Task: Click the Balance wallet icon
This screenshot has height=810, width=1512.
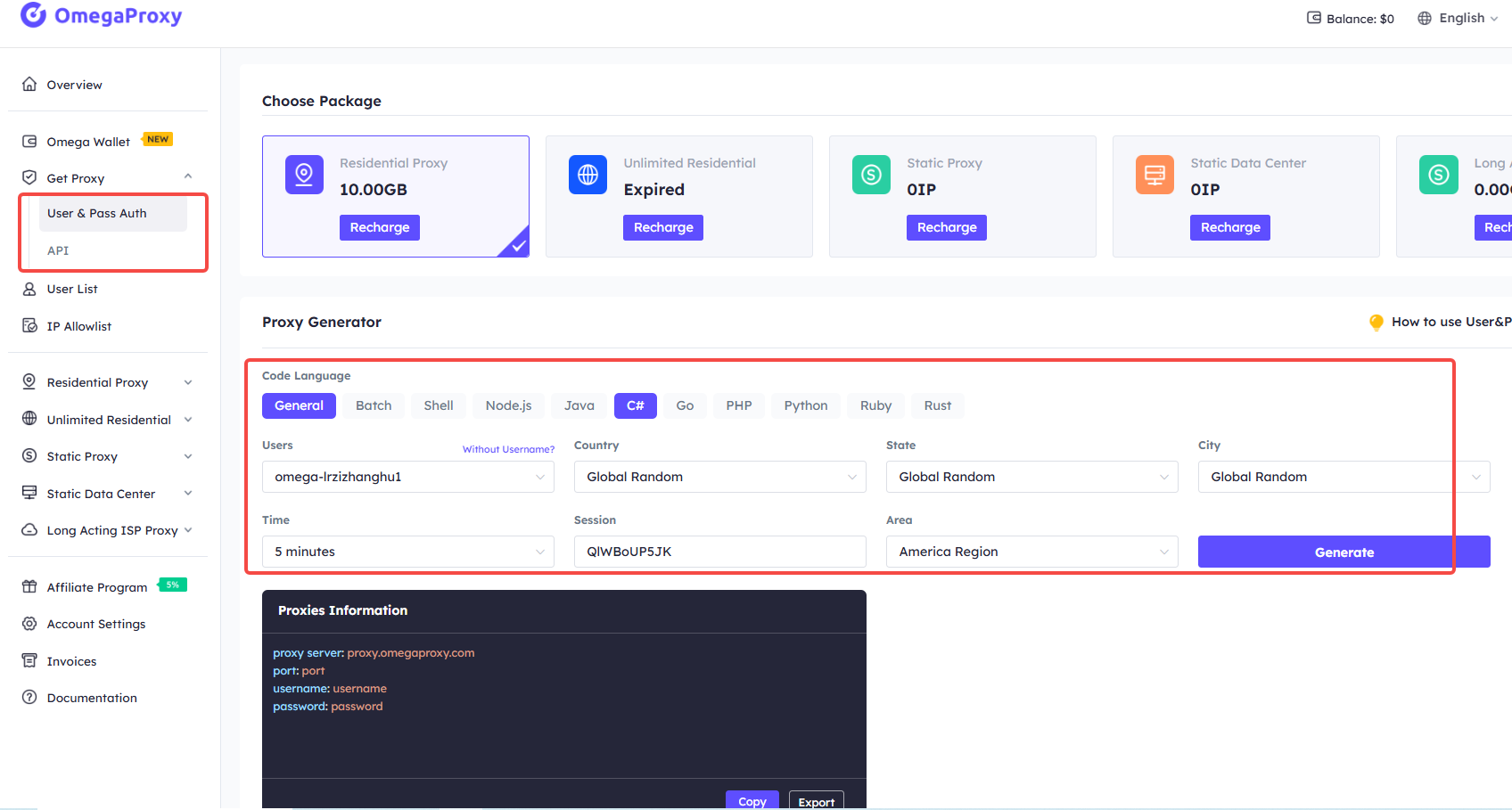Action: (1314, 18)
